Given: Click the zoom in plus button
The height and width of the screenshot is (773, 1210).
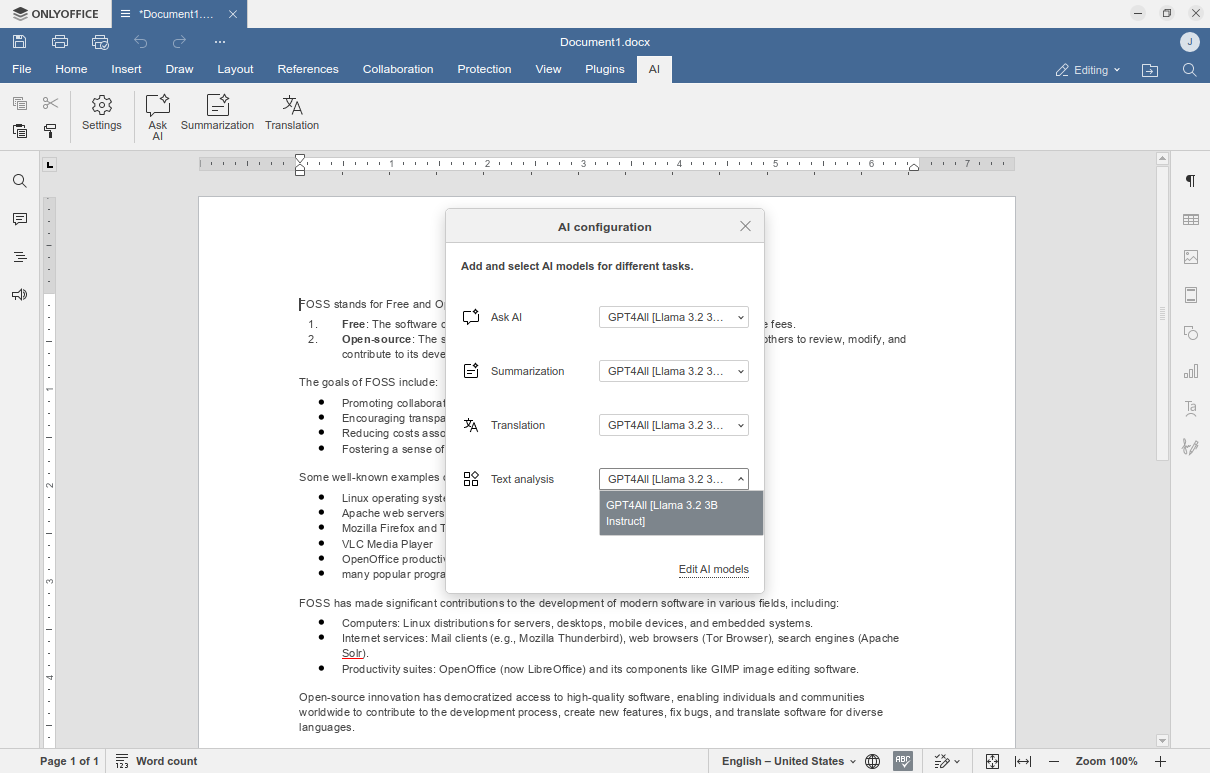Looking at the screenshot, I should coord(1160,761).
